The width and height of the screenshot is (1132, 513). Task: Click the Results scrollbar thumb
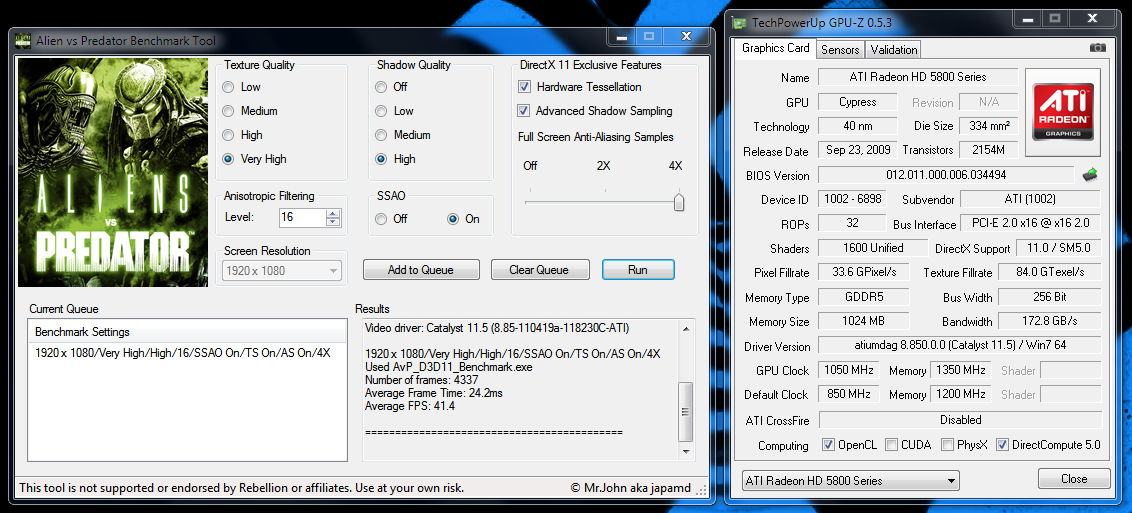pyautogui.click(x=687, y=412)
